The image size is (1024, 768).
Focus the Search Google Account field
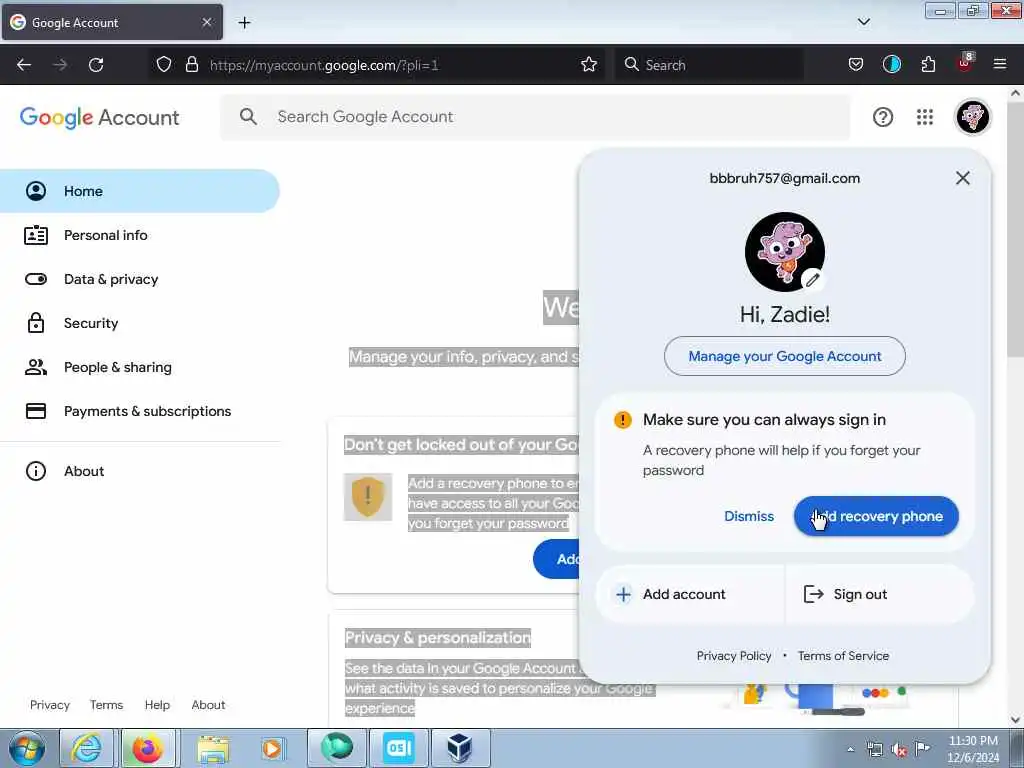coord(536,117)
